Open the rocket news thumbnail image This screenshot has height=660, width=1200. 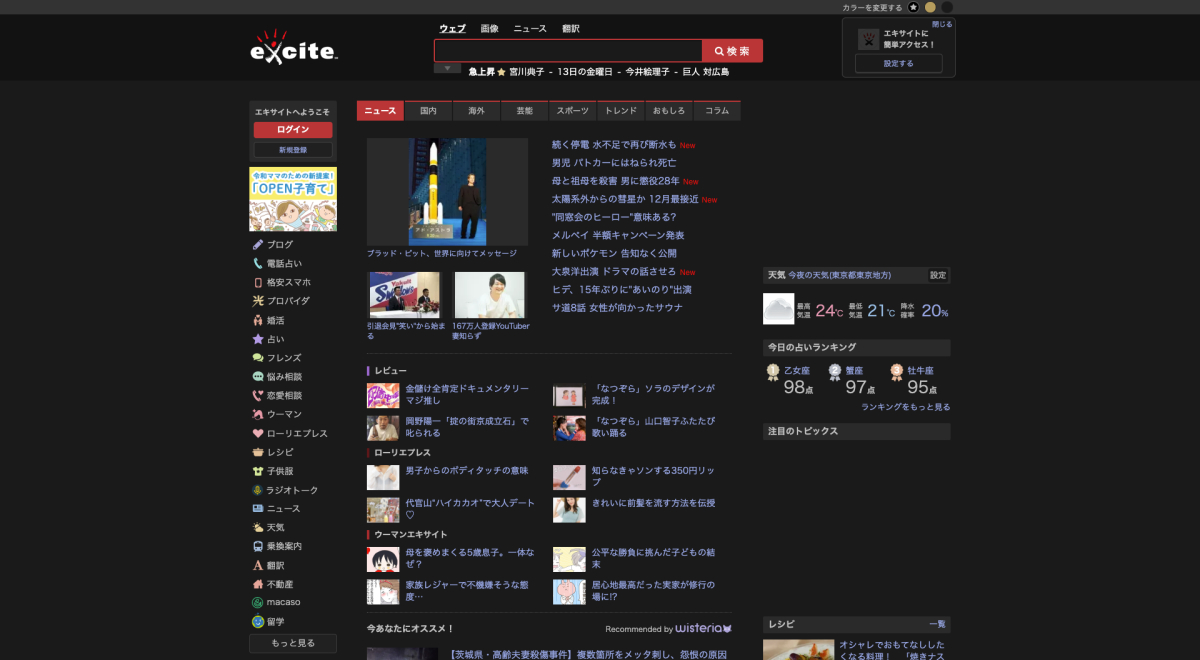point(447,192)
